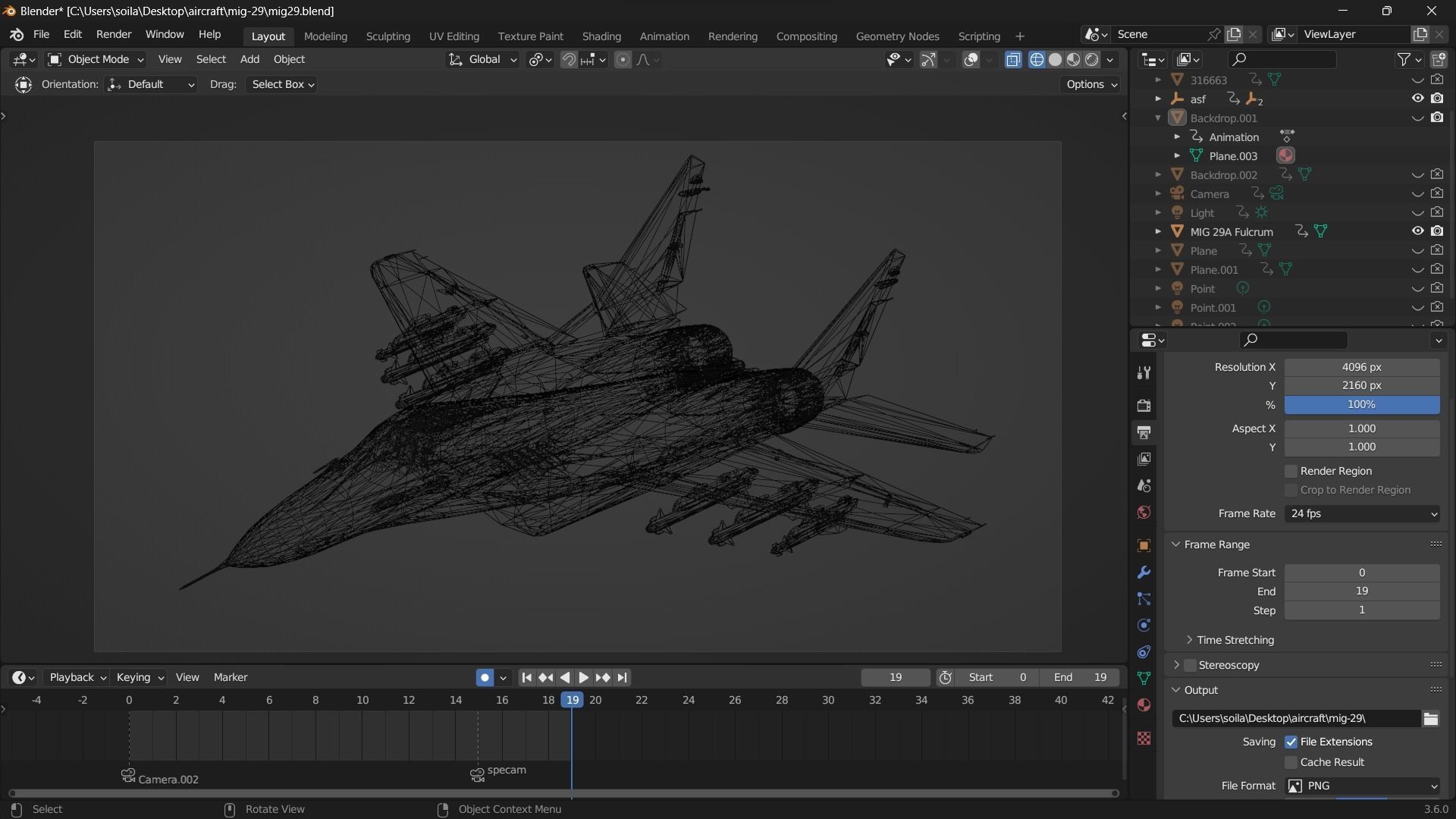The height and width of the screenshot is (819, 1456).
Task: Open the File Format PNG dropdown
Action: click(1362, 786)
